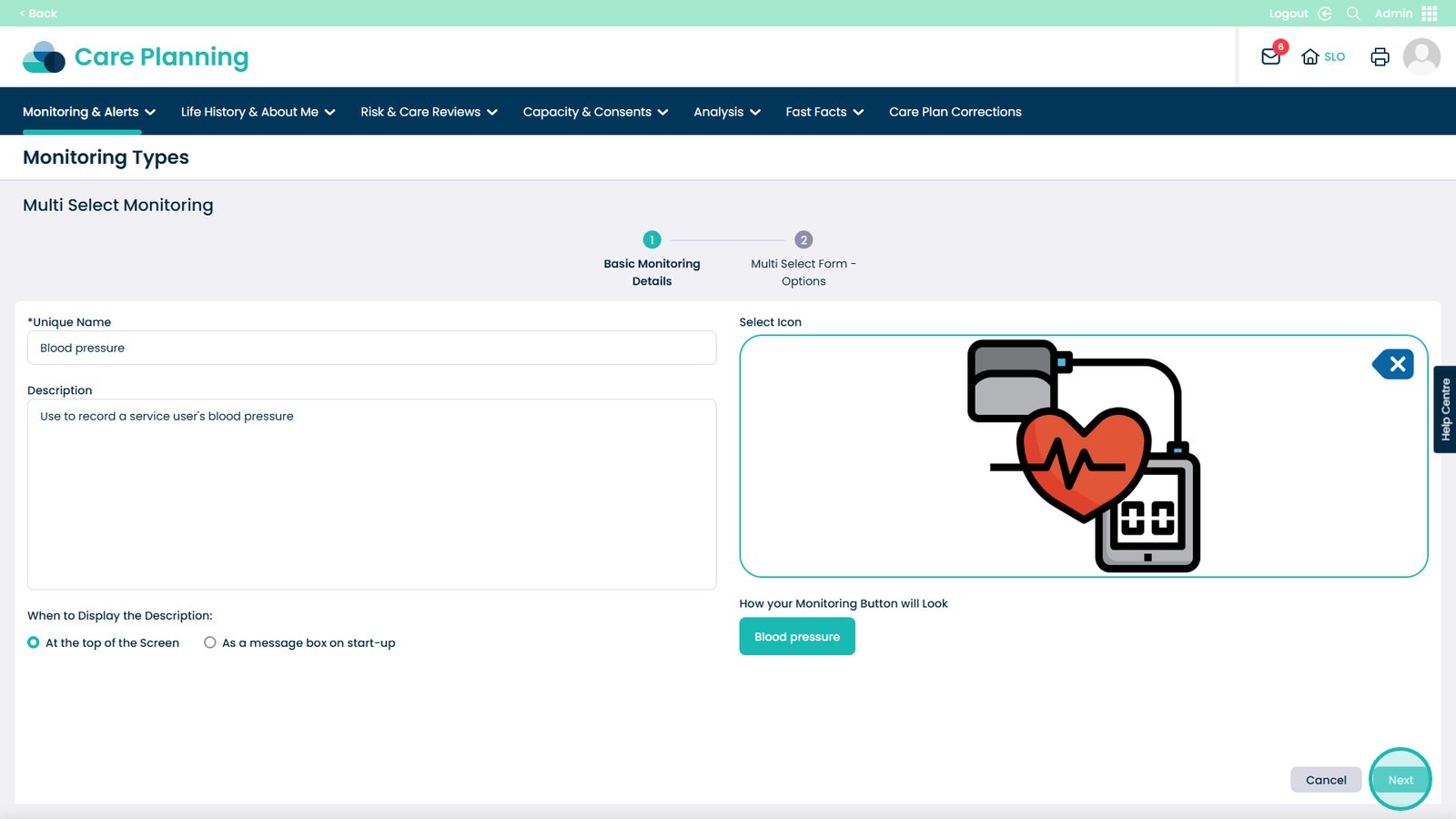The height and width of the screenshot is (819, 1456).
Task: Click the search magnifier icon
Action: coord(1353,14)
